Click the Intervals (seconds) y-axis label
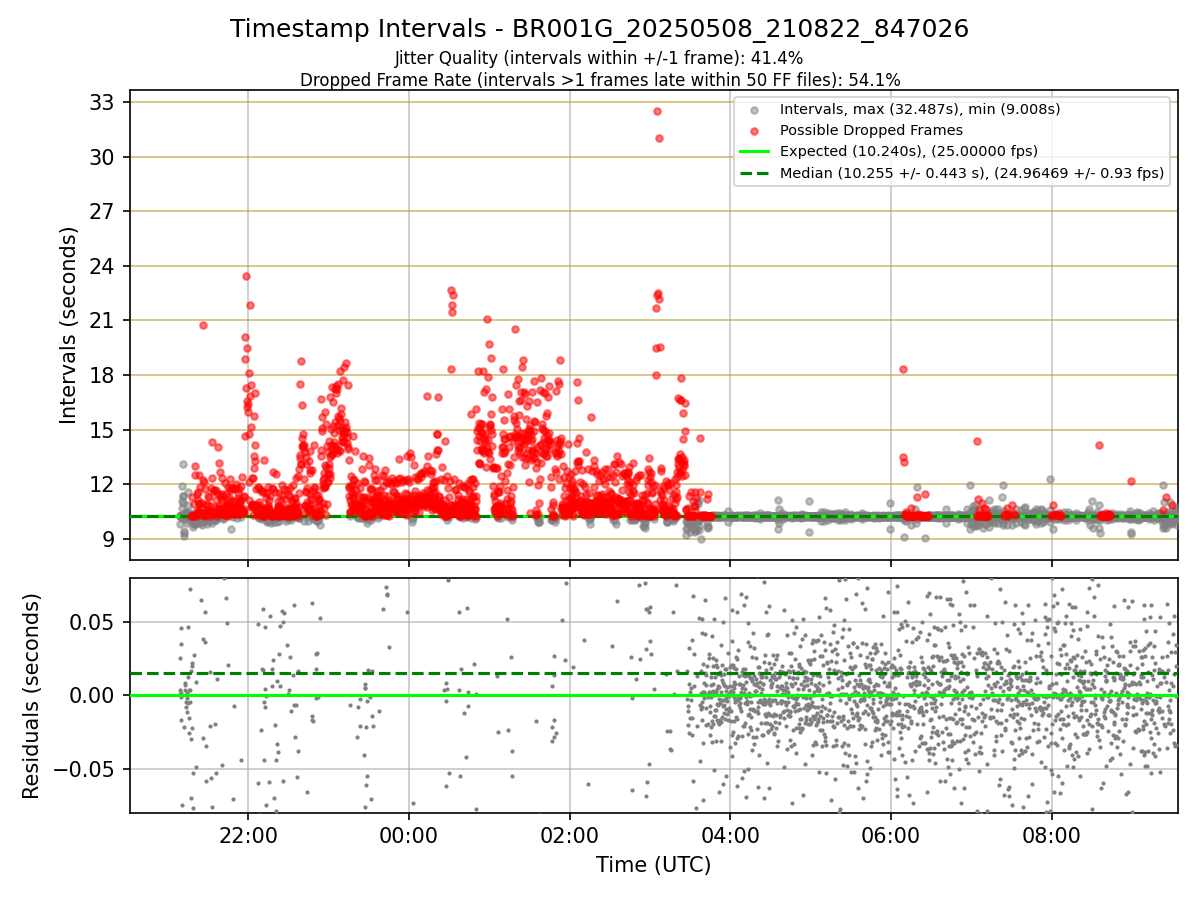This screenshot has width=1200, height=900. (68, 325)
